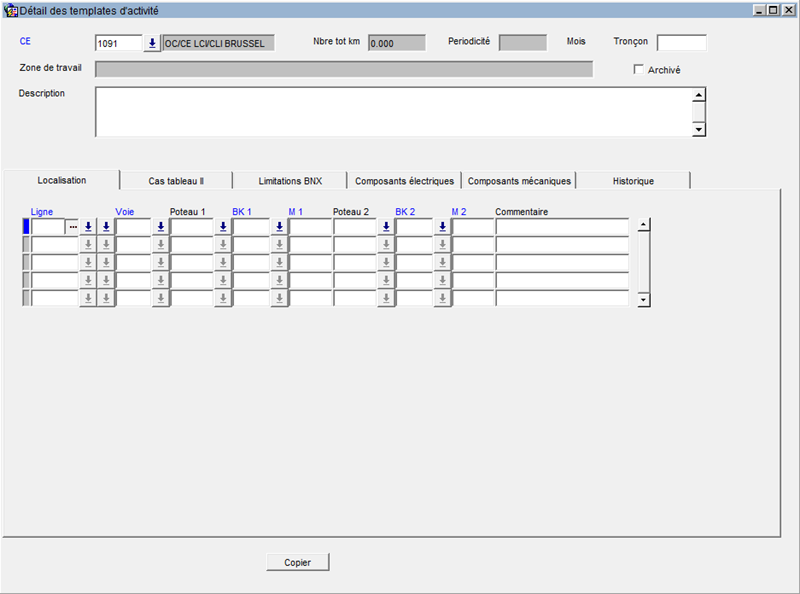Open the lookup arrow after first-row Poteau 2 field
800x594 pixels.
pos(386,227)
